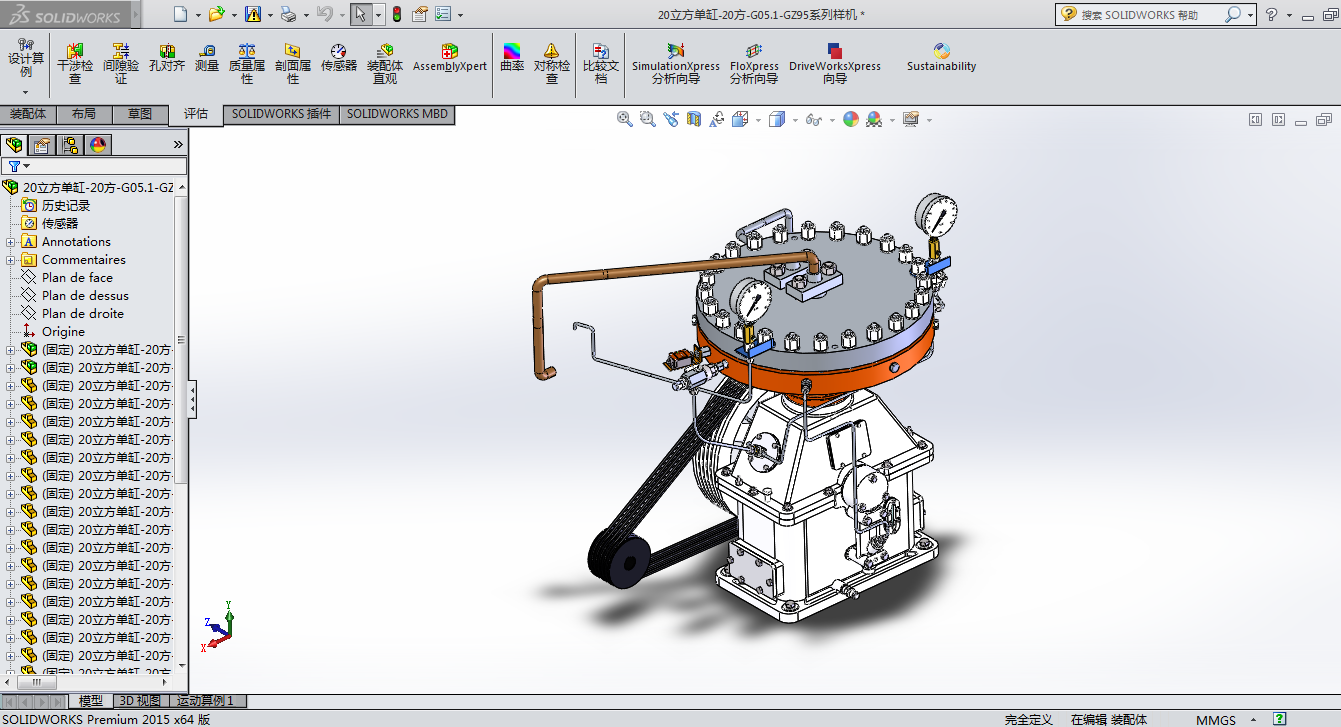Collapse feature panel with side handle
1341x727 pixels.
[192, 399]
